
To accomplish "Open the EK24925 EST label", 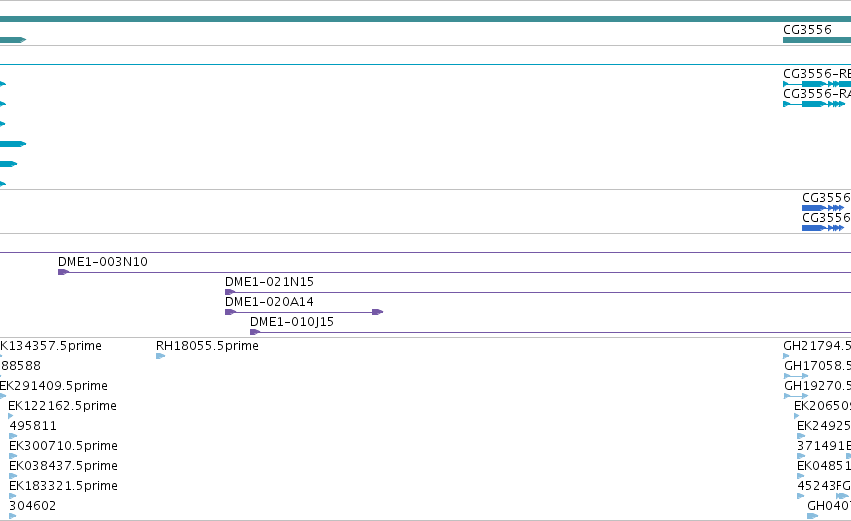I will (824, 426).
